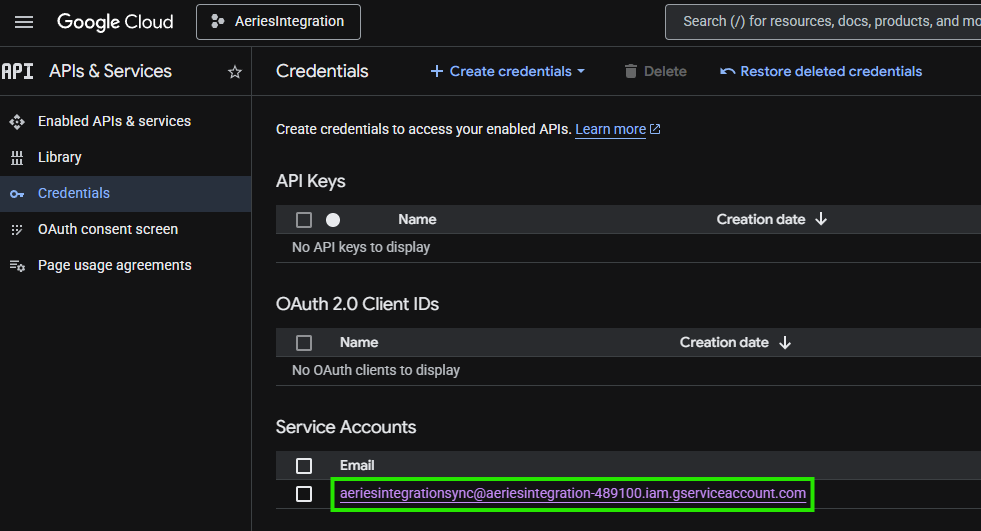981x531 pixels.
Task: Open the AeriesIntegration project picker
Action: pos(278,22)
